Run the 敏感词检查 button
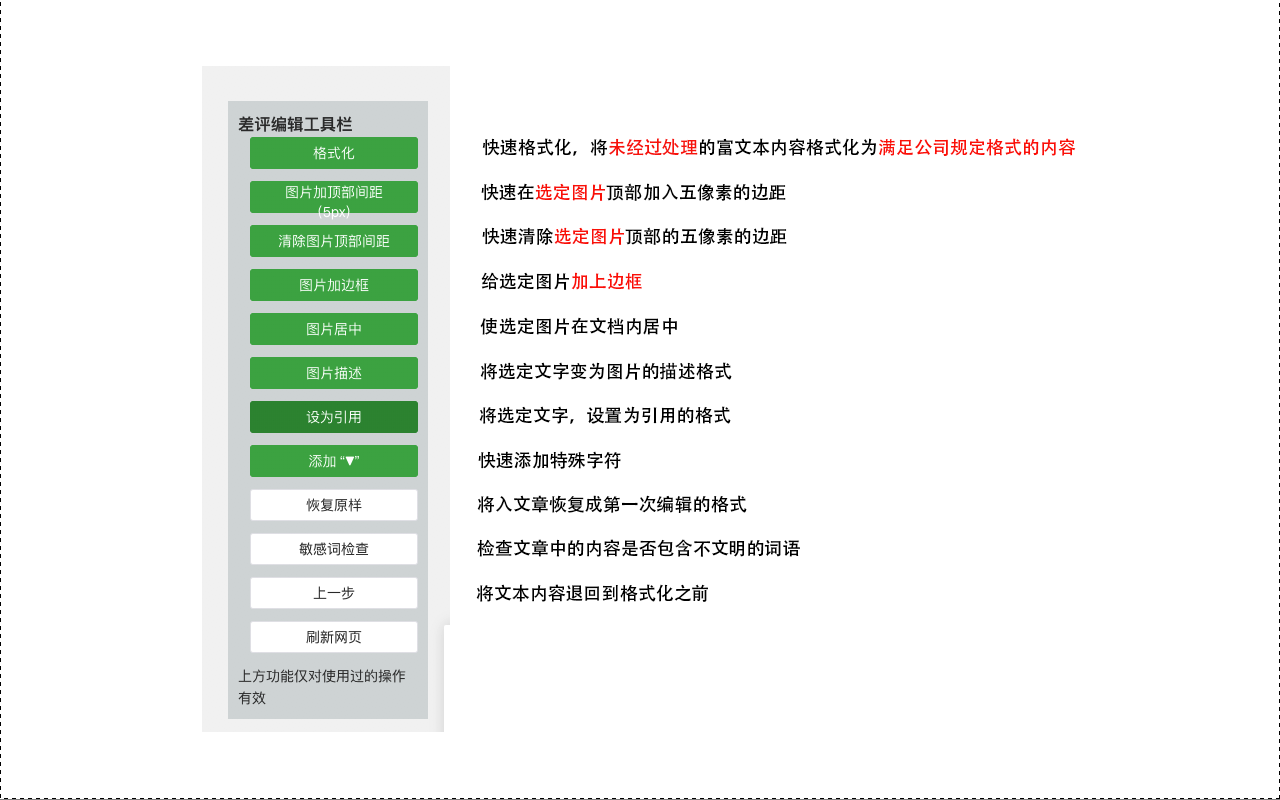1280x800 pixels. point(334,549)
